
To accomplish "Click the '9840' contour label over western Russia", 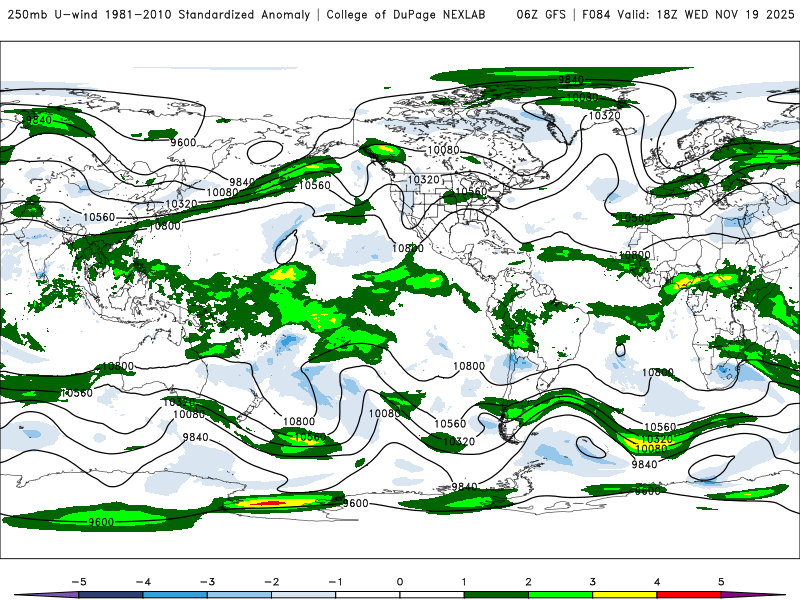I will coord(39,120).
